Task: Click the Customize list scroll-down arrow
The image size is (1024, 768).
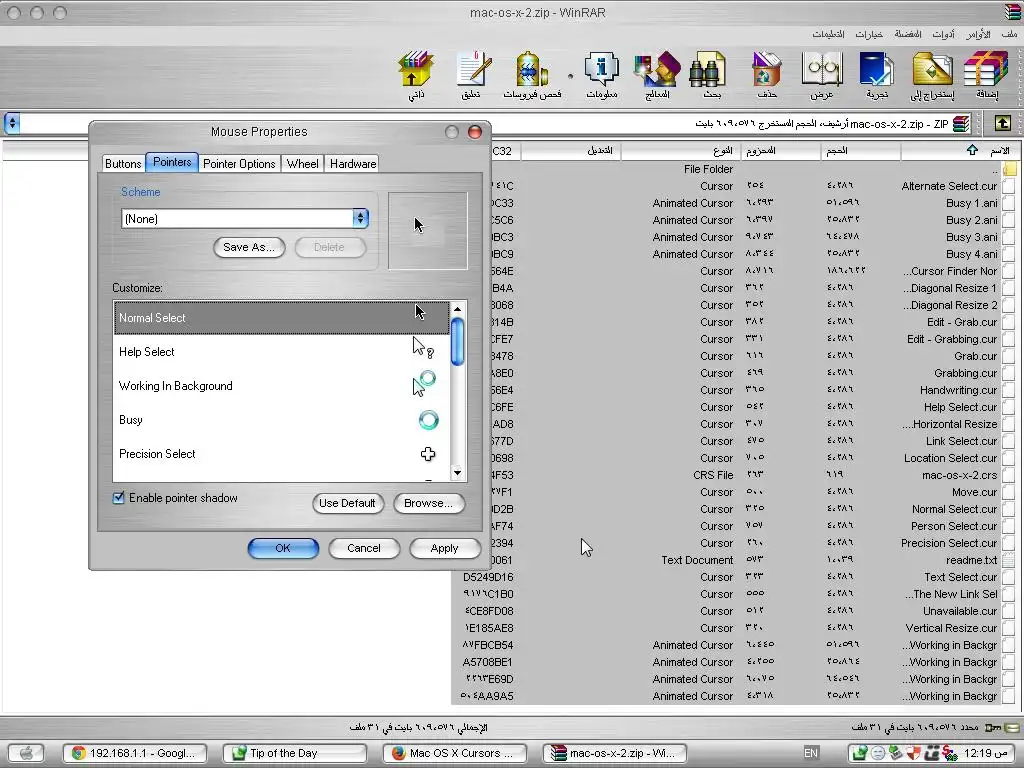Action: pos(457,473)
